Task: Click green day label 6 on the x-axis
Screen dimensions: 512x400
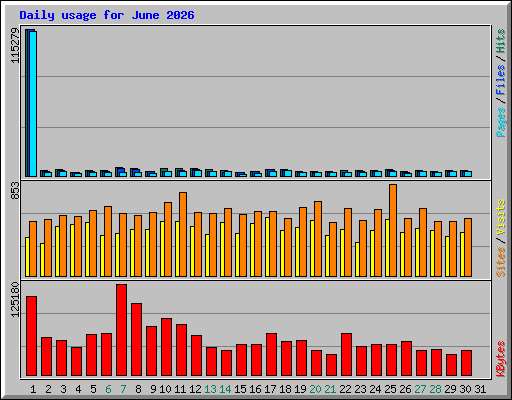Action: pos(108,389)
